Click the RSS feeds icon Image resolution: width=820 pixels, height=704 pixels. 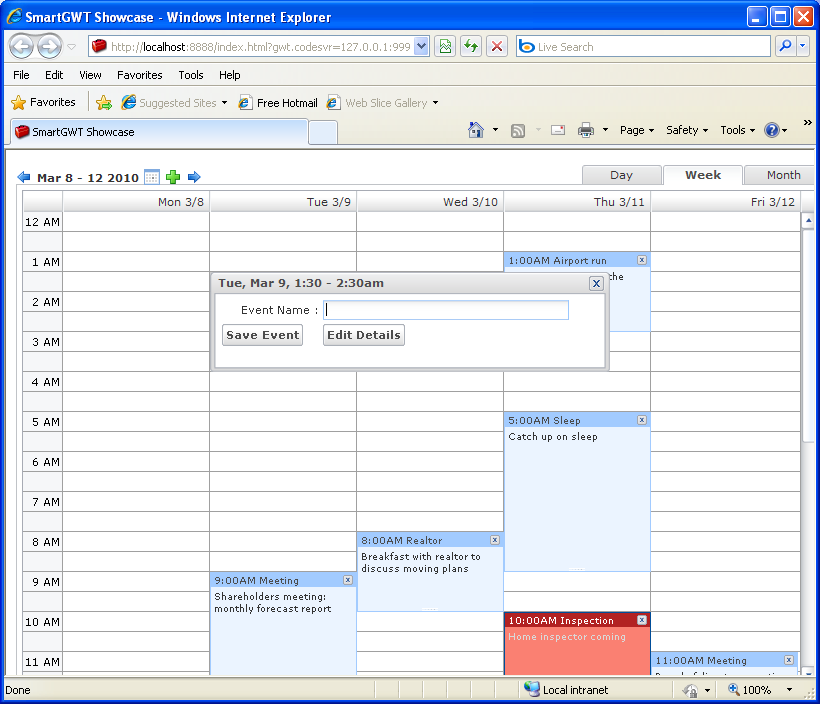pos(518,130)
